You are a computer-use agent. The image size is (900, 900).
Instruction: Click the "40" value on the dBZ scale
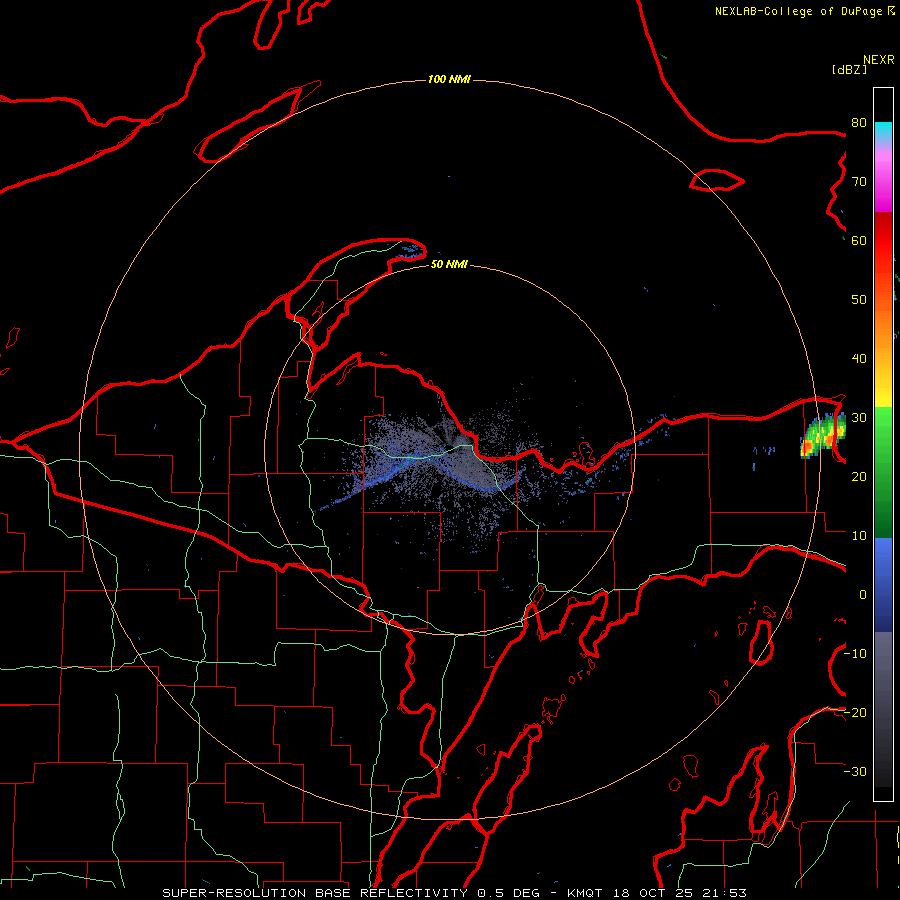pos(859,359)
